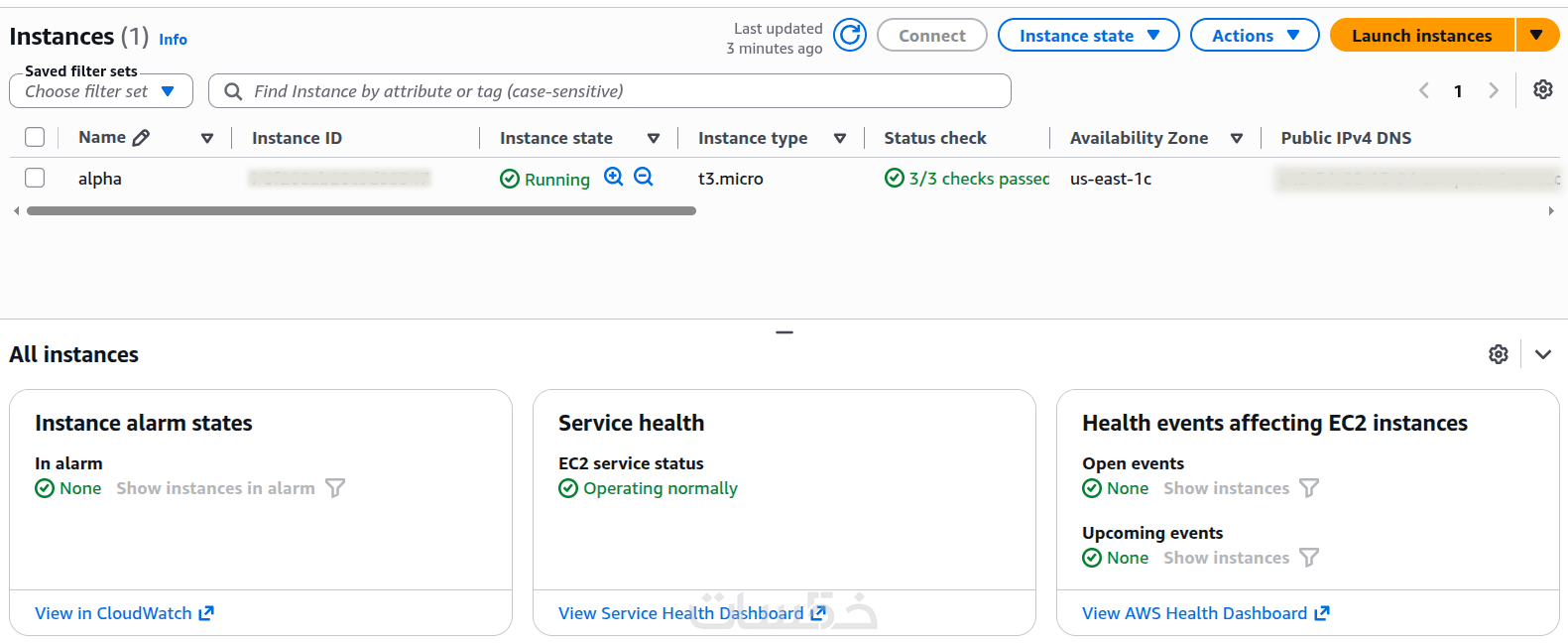Open the Actions dropdown menu

[x=1255, y=35]
